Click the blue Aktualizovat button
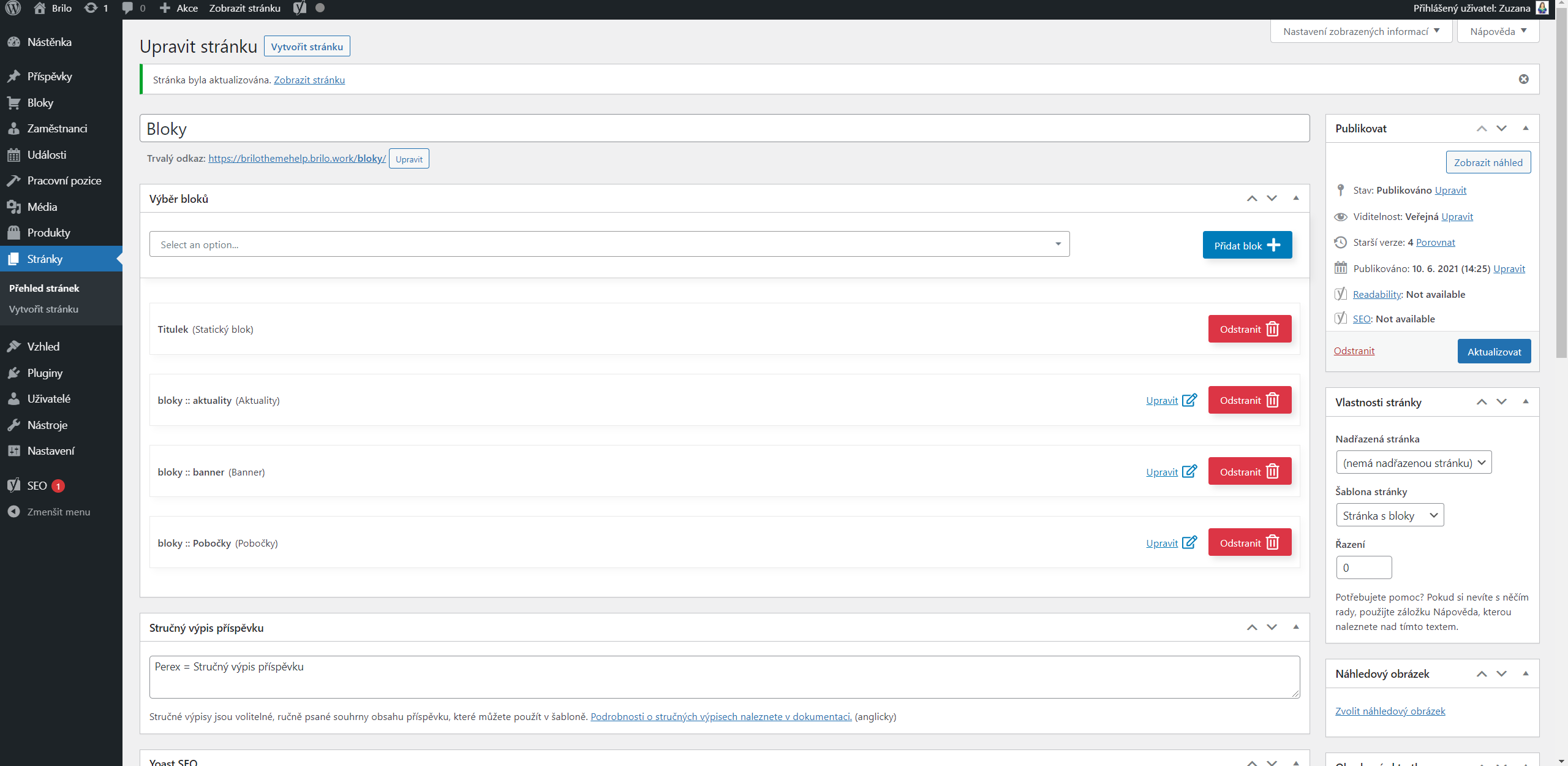This screenshot has height=766, width=1568. (x=1493, y=351)
